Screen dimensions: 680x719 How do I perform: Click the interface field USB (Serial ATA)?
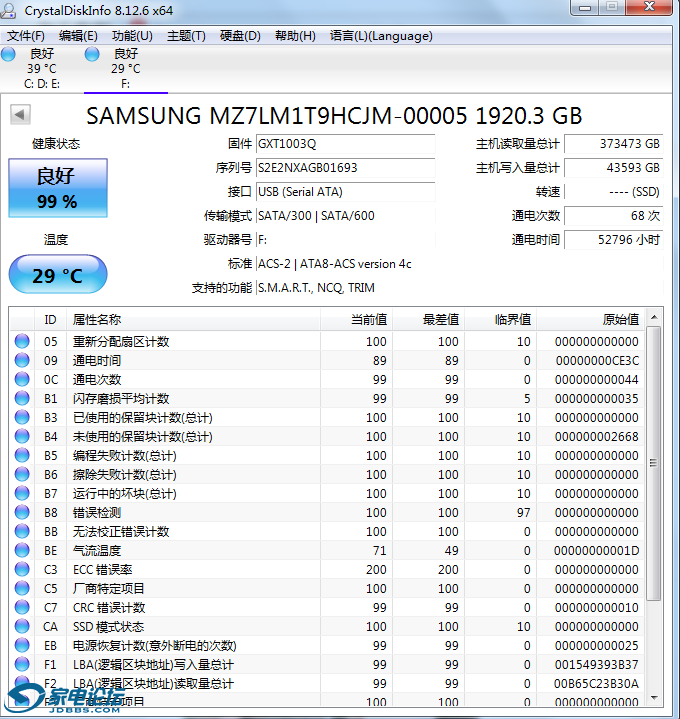pyautogui.click(x=345, y=192)
